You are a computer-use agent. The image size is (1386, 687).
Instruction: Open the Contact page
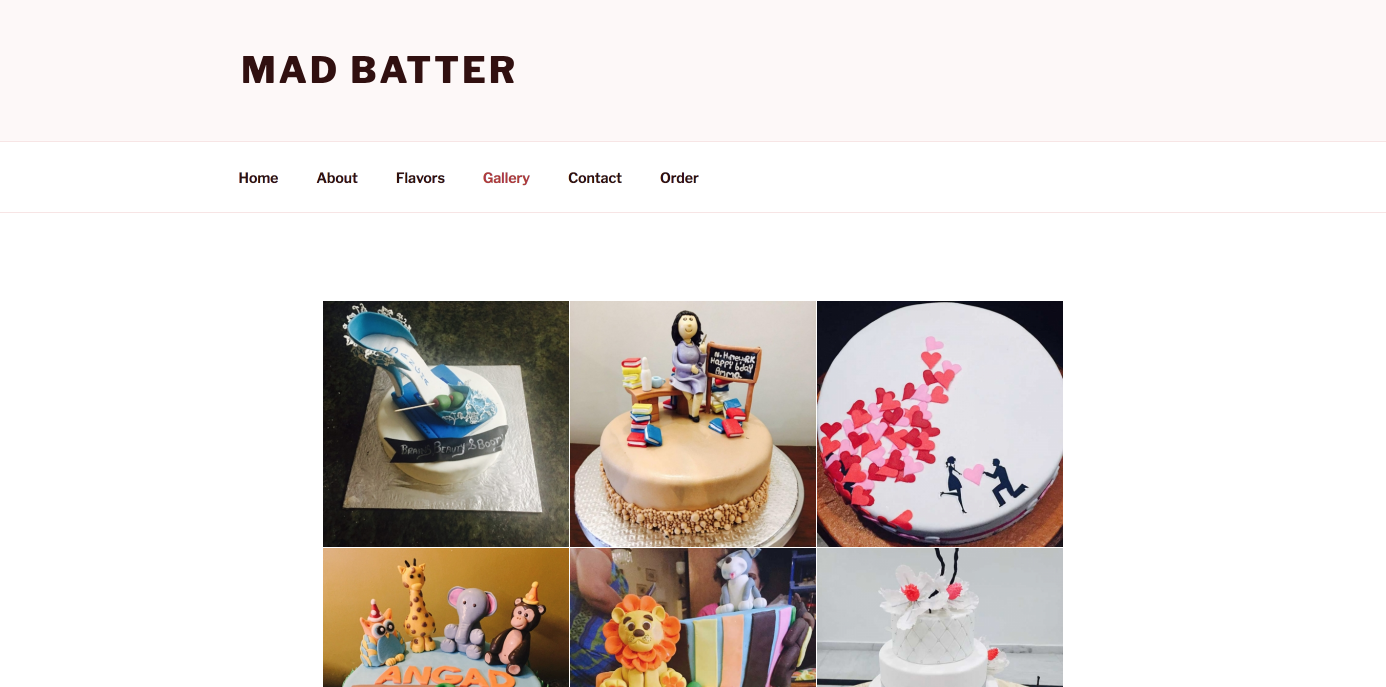(595, 178)
